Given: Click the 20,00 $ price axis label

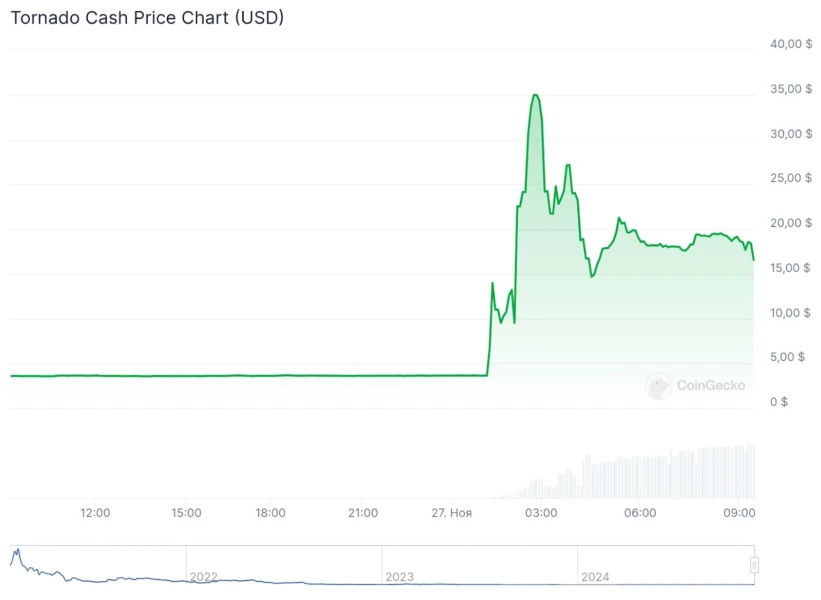Looking at the screenshot, I should 790,223.
